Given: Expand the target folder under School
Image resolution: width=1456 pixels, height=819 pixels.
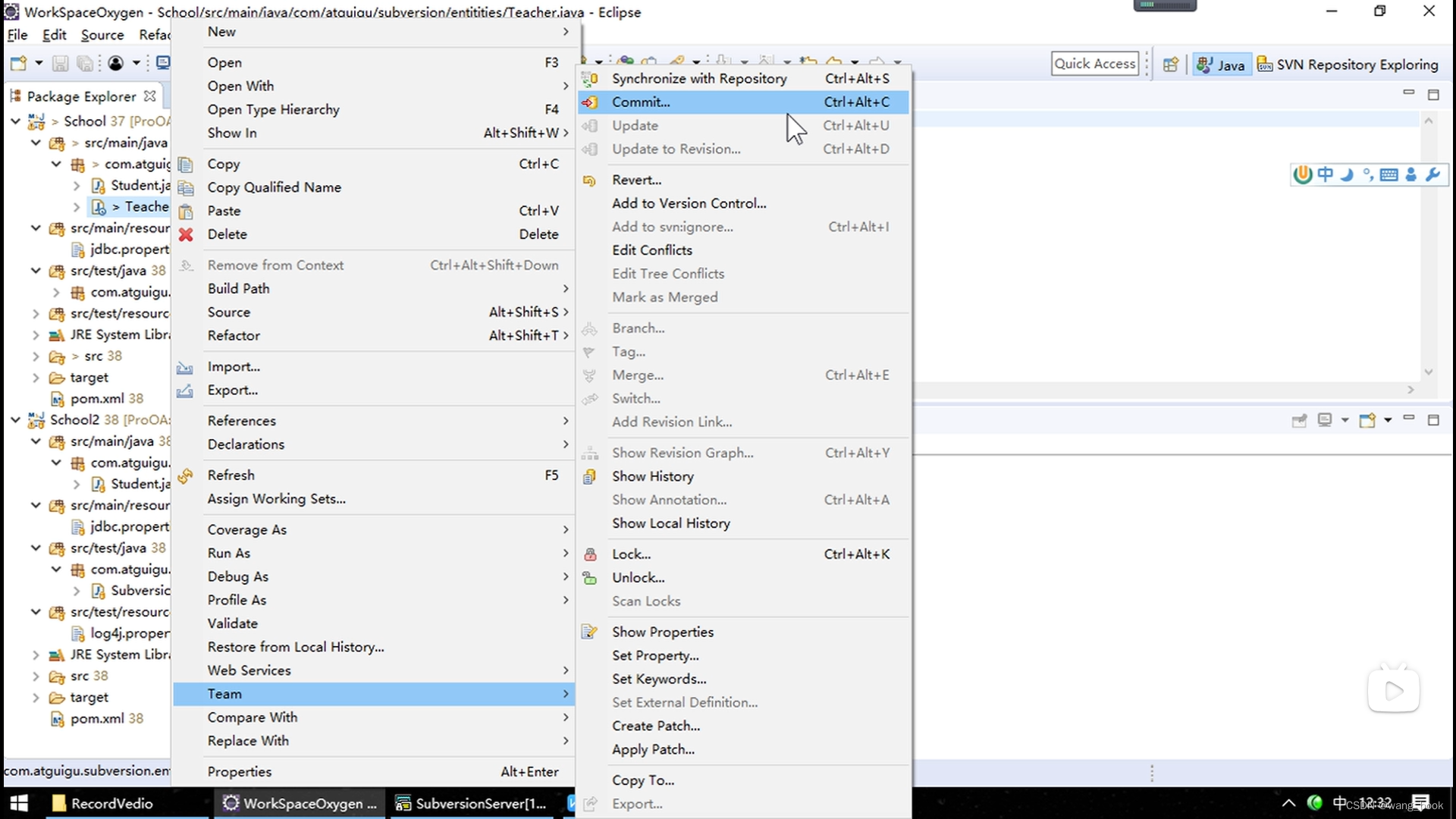Looking at the screenshot, I should click(36, 377).
